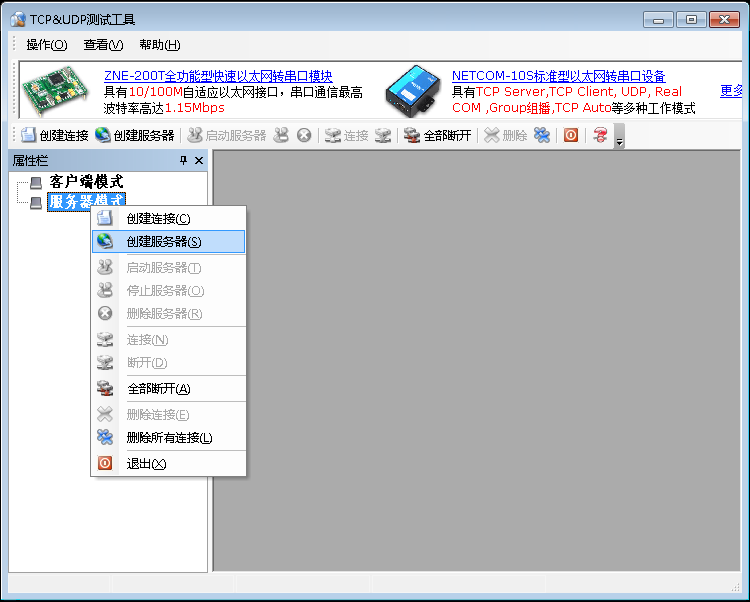Click the 创建连接 toolbar button
Image resolution: width=750 pixels, height=602 pixels.
pyautogui.click(x=54, y=135)
